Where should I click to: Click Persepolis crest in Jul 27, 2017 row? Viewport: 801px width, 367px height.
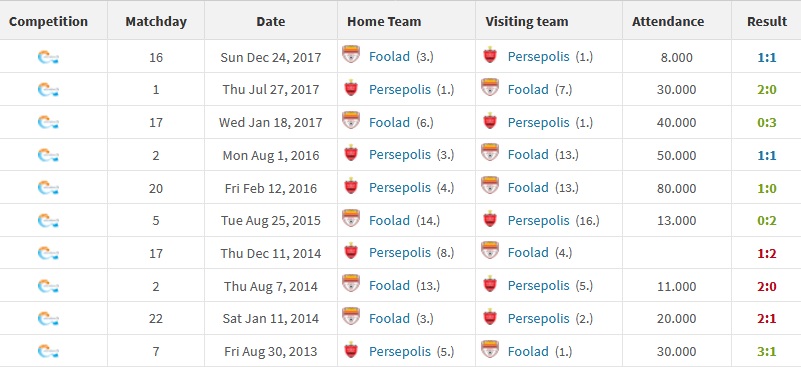click(351, 88)
